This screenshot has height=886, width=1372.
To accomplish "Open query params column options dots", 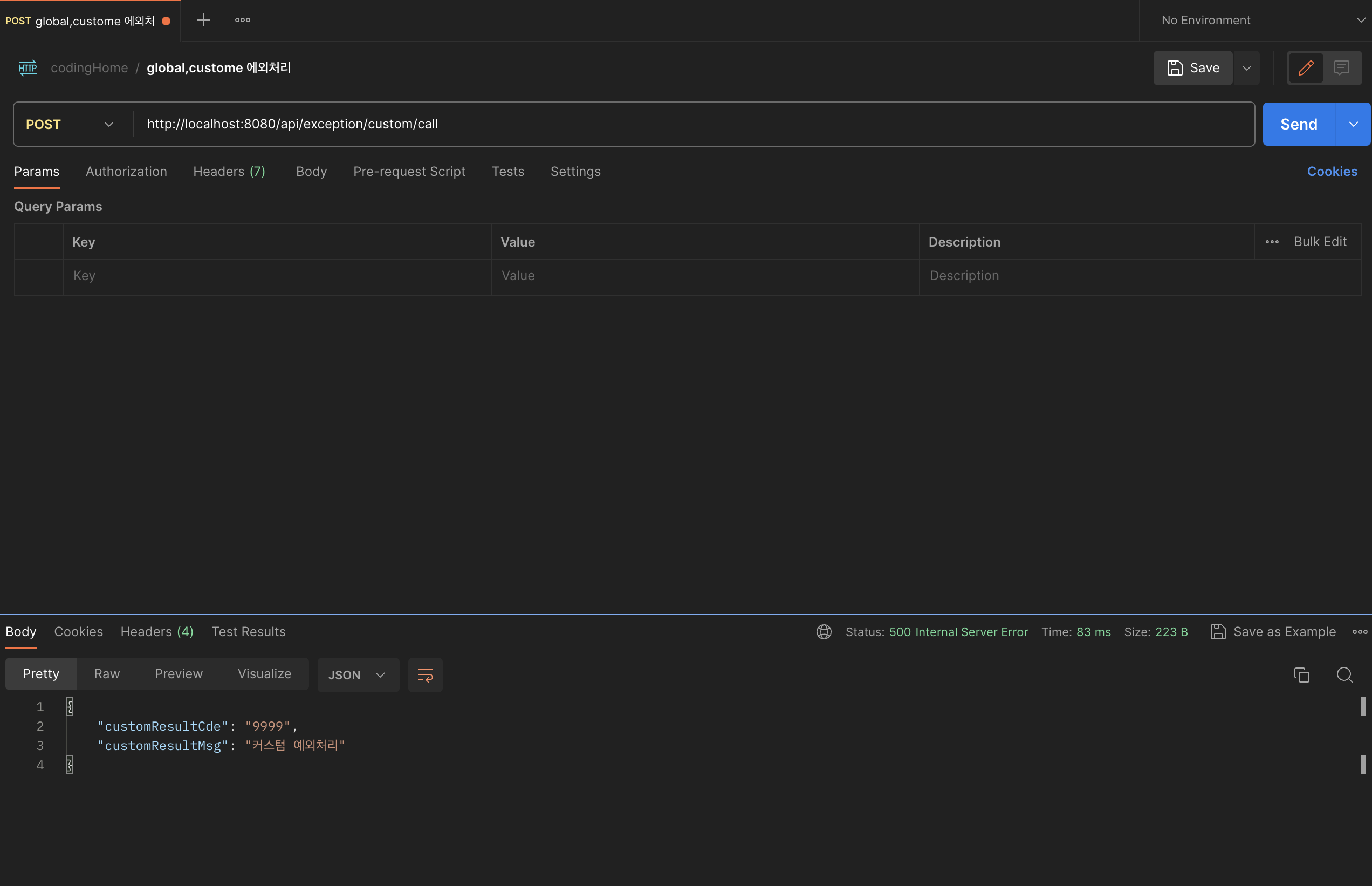I will pos(1272,242).
